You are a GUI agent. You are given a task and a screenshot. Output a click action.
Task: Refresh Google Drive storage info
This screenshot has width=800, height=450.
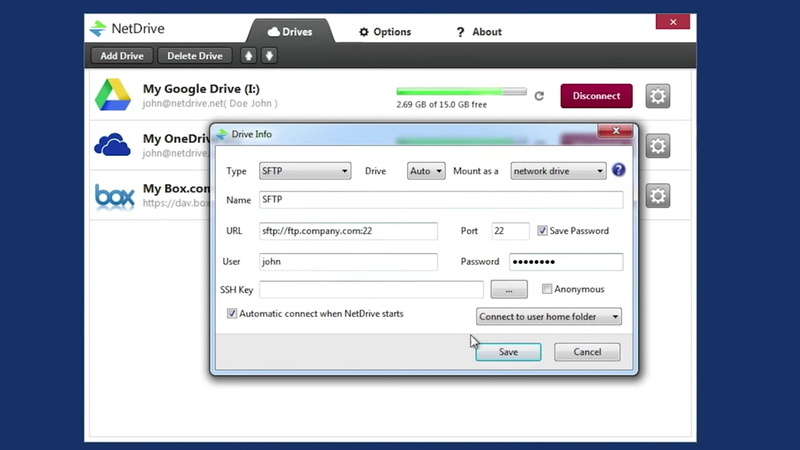click(539, 96)
